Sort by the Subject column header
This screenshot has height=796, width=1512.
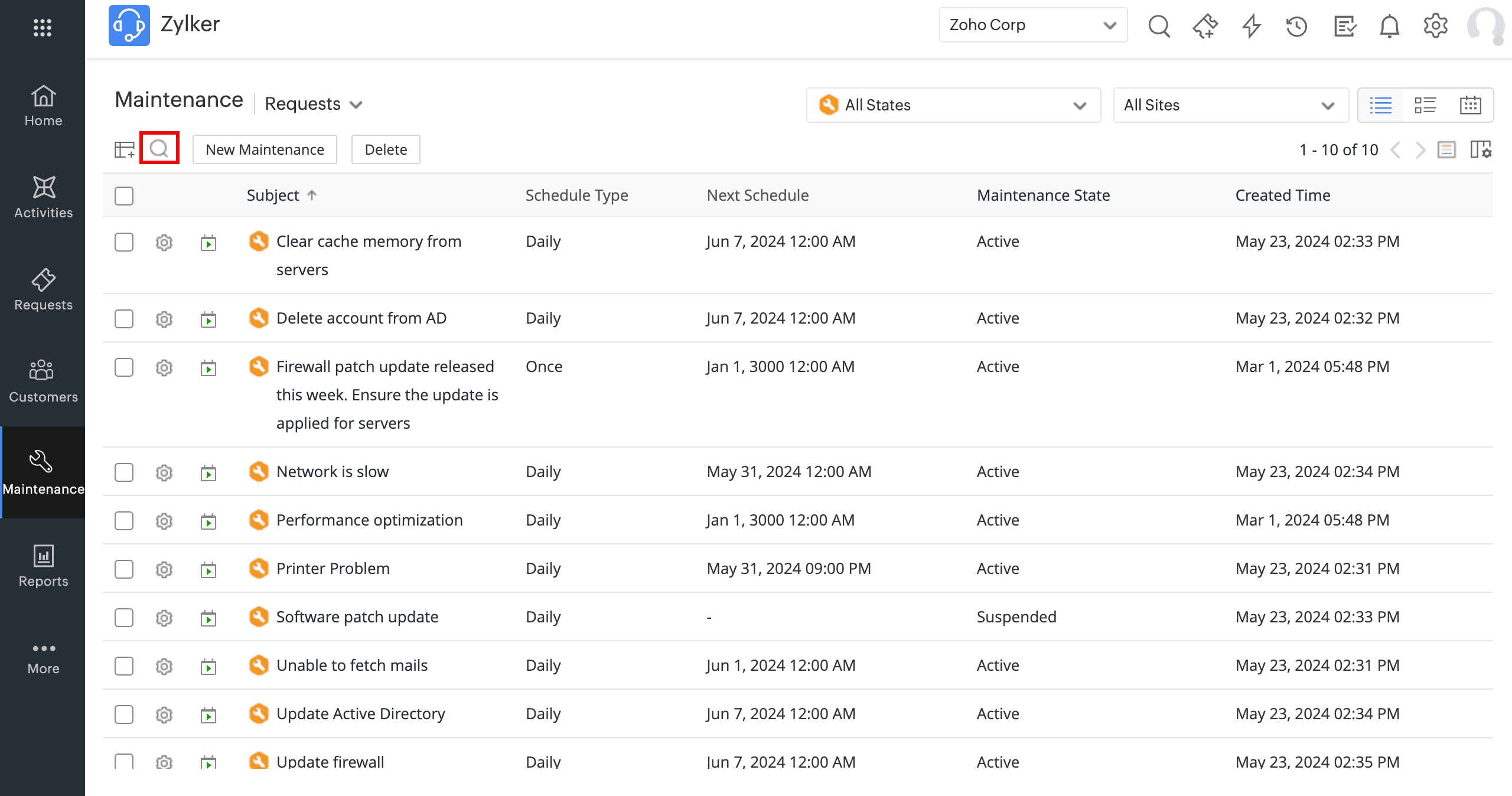pyautogui.click(x=273, y=195)
